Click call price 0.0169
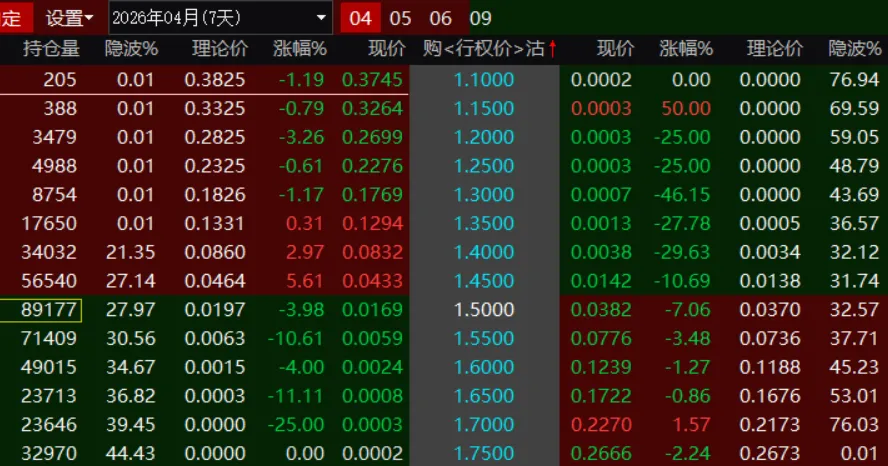Screen dimensions: 888x466 click(372, 310)
